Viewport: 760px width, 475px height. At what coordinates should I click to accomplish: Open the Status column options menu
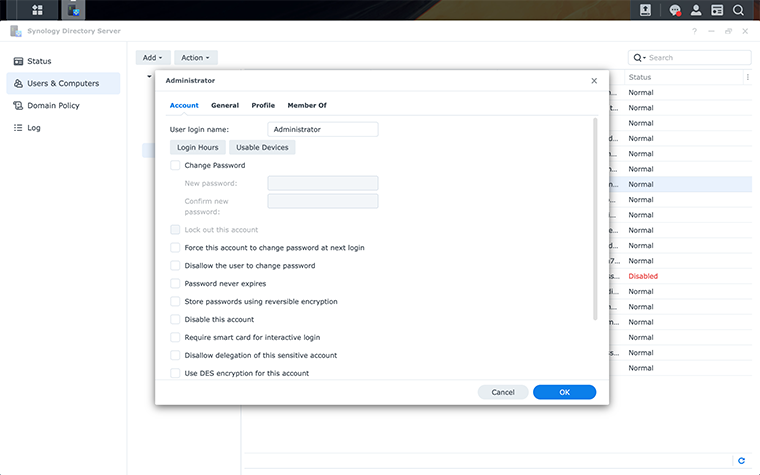pos(747,77)
